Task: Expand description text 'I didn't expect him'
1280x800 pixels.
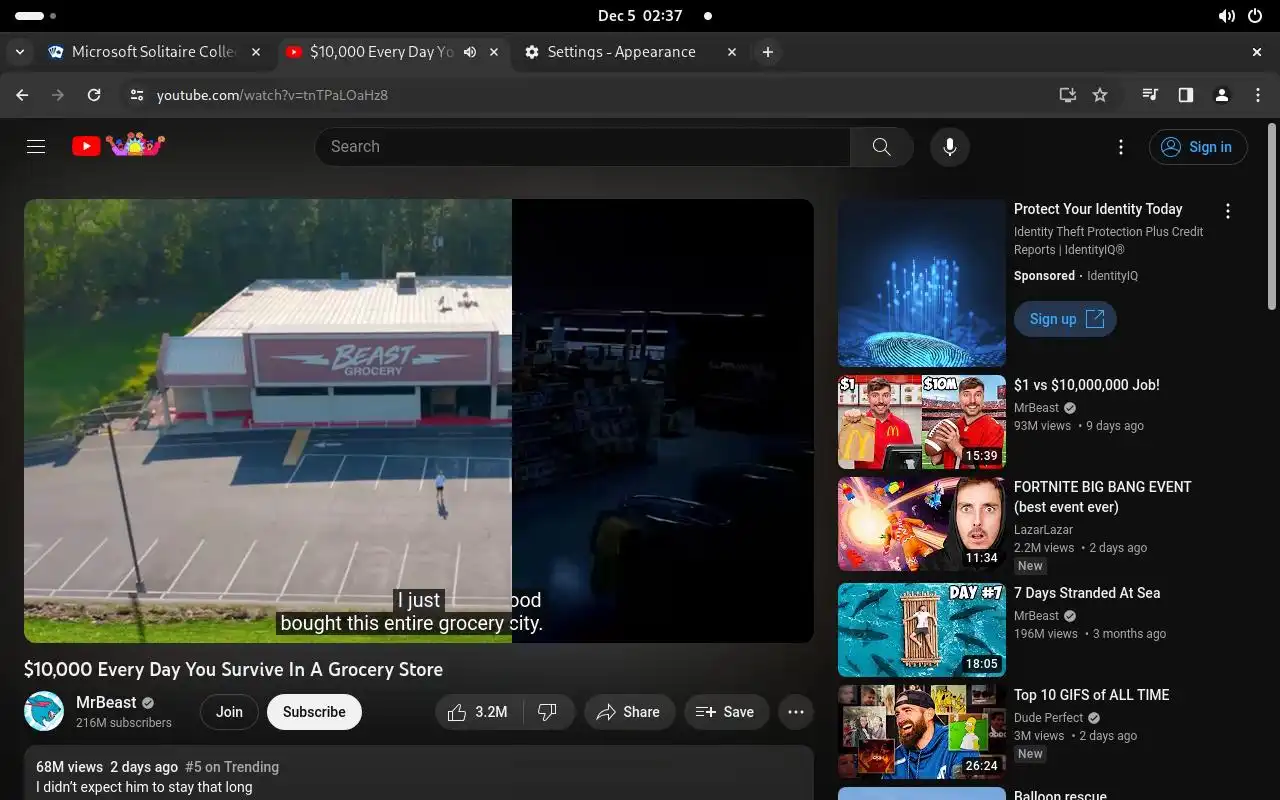Action: 144,787
